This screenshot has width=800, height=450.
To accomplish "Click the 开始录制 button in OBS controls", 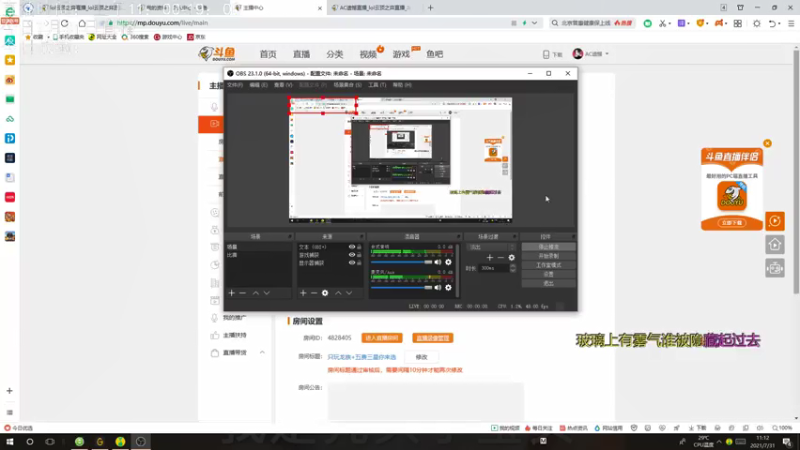I will pos(548,256).
